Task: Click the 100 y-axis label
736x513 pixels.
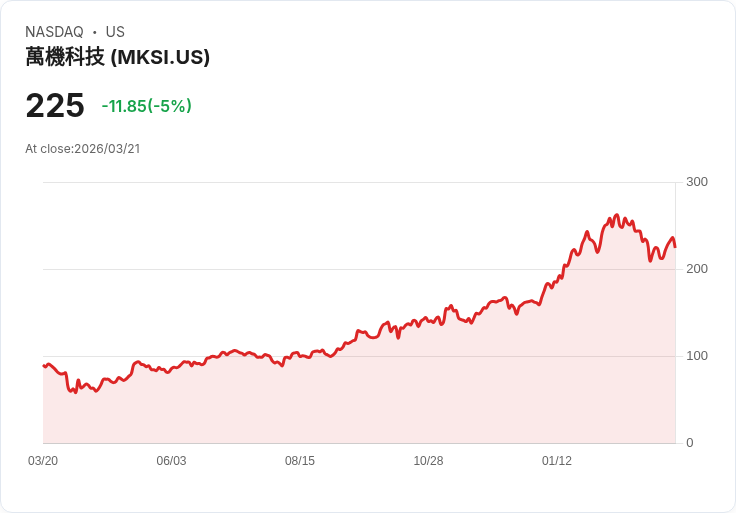Action: (x=697, y=356)
